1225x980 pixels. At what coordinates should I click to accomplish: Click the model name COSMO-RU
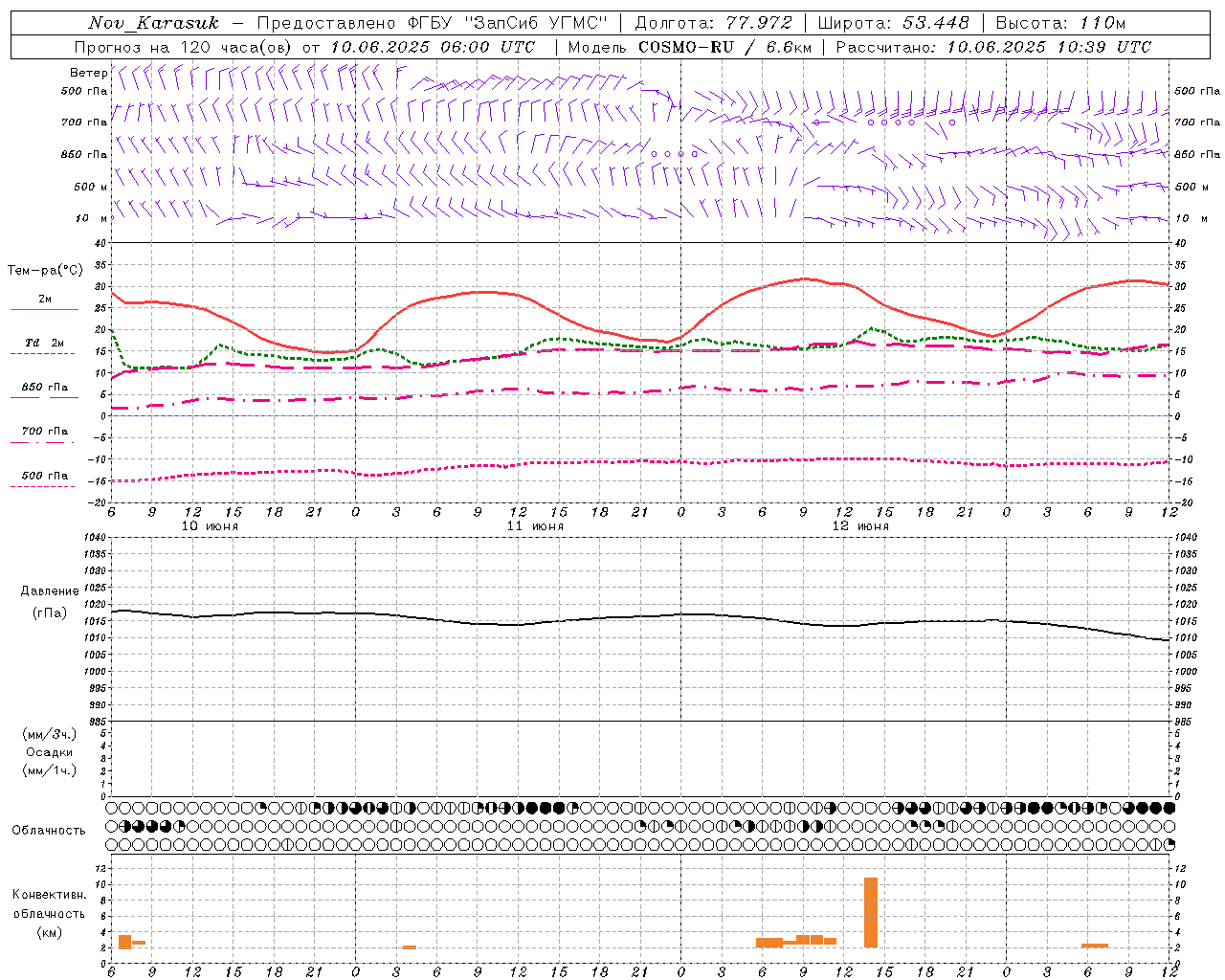point(686,47)
